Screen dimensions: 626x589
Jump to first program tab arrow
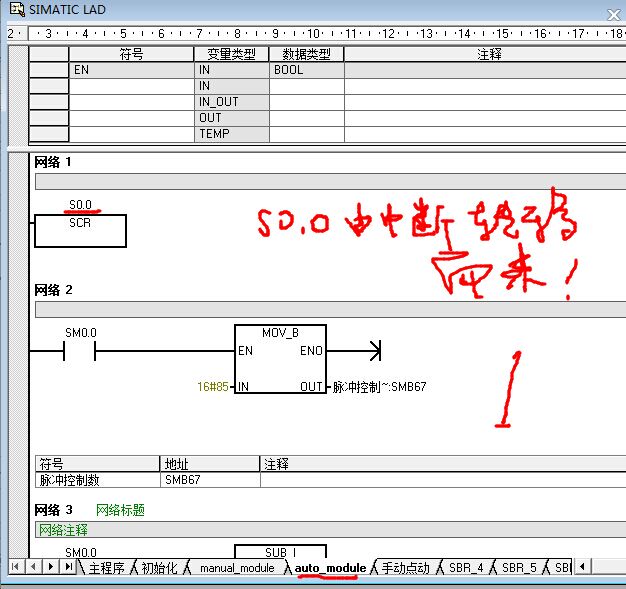click(x=16, y=567)
